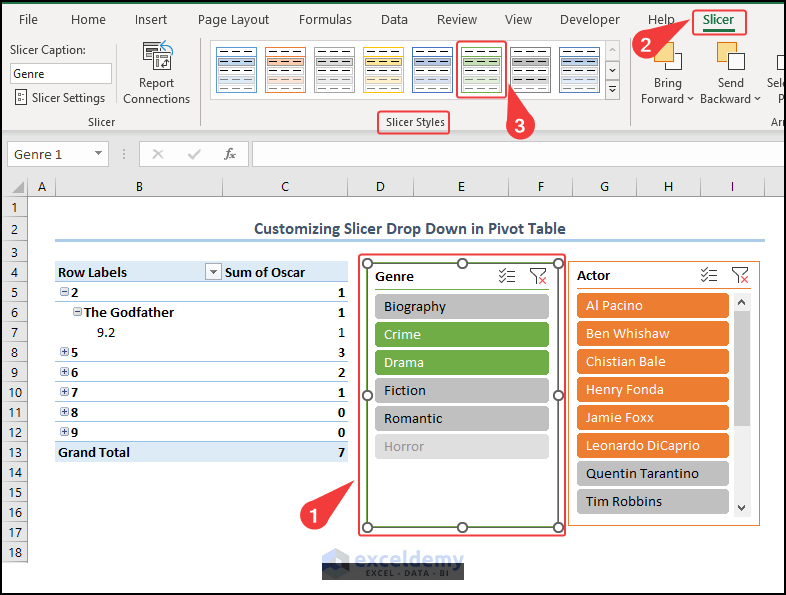Screen dimensions: 786x595
Task: Expand pivot row group 7
Action: click(64, 391)
